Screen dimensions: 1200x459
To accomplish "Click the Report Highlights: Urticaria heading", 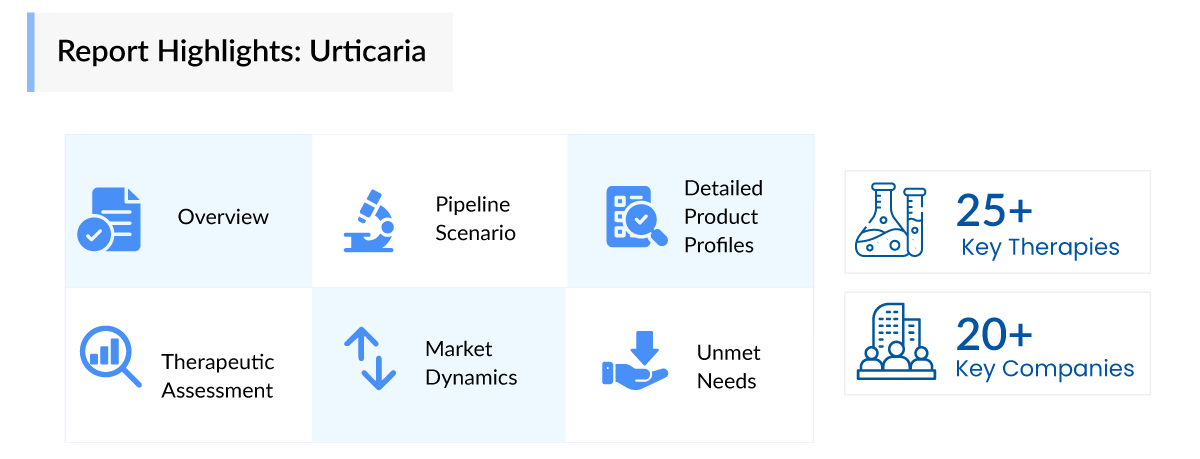I will coord(241,51).
